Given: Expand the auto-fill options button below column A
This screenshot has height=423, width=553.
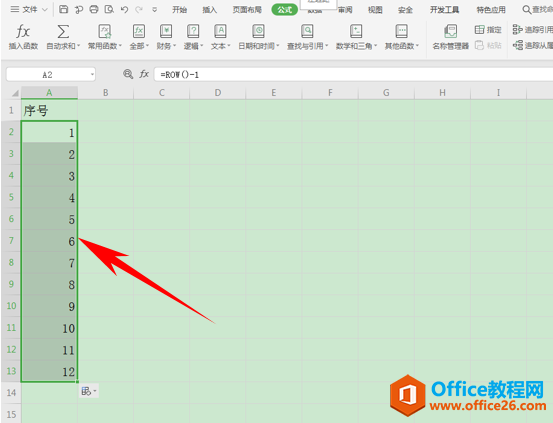Looking at the screenshot, I should point(89,391).
